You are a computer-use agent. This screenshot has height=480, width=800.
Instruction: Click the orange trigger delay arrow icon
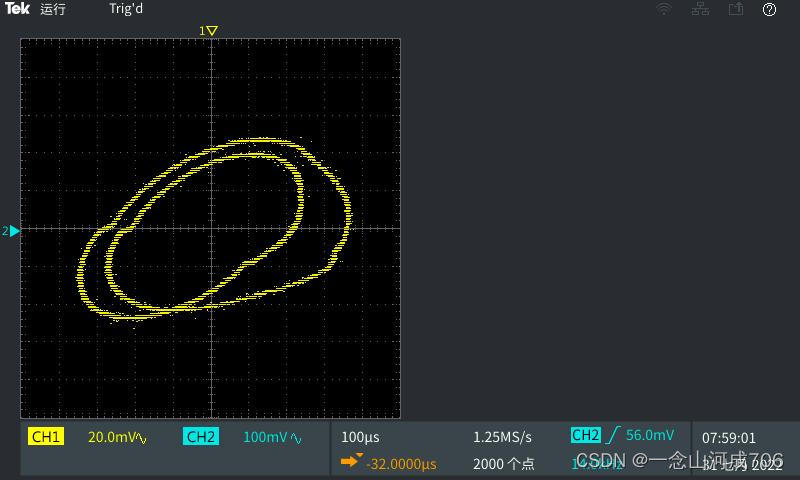(352, 460)
